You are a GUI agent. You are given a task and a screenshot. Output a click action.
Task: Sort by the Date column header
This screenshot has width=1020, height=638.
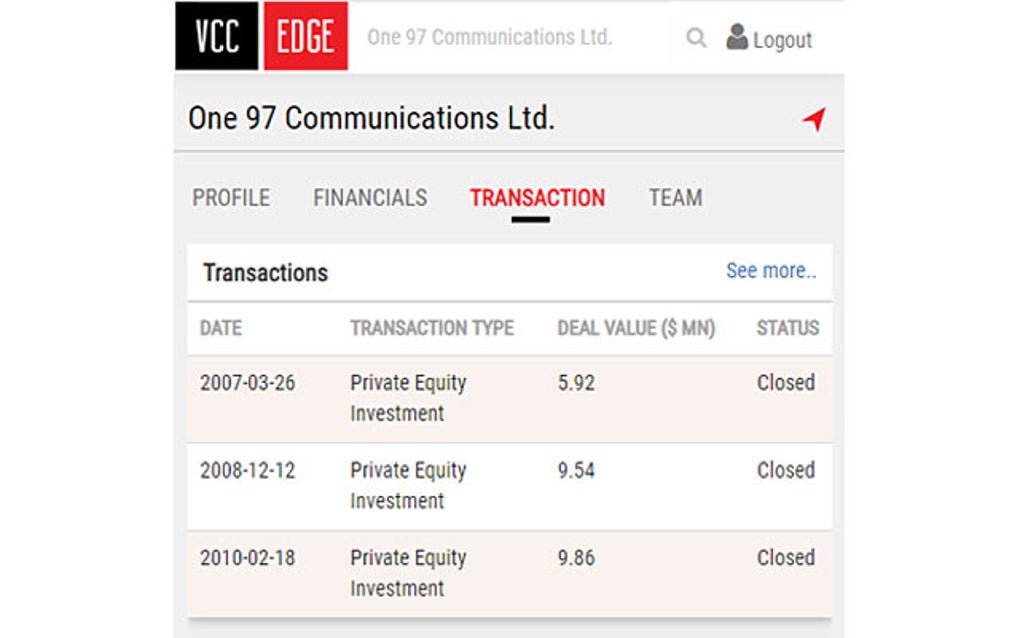221,328
